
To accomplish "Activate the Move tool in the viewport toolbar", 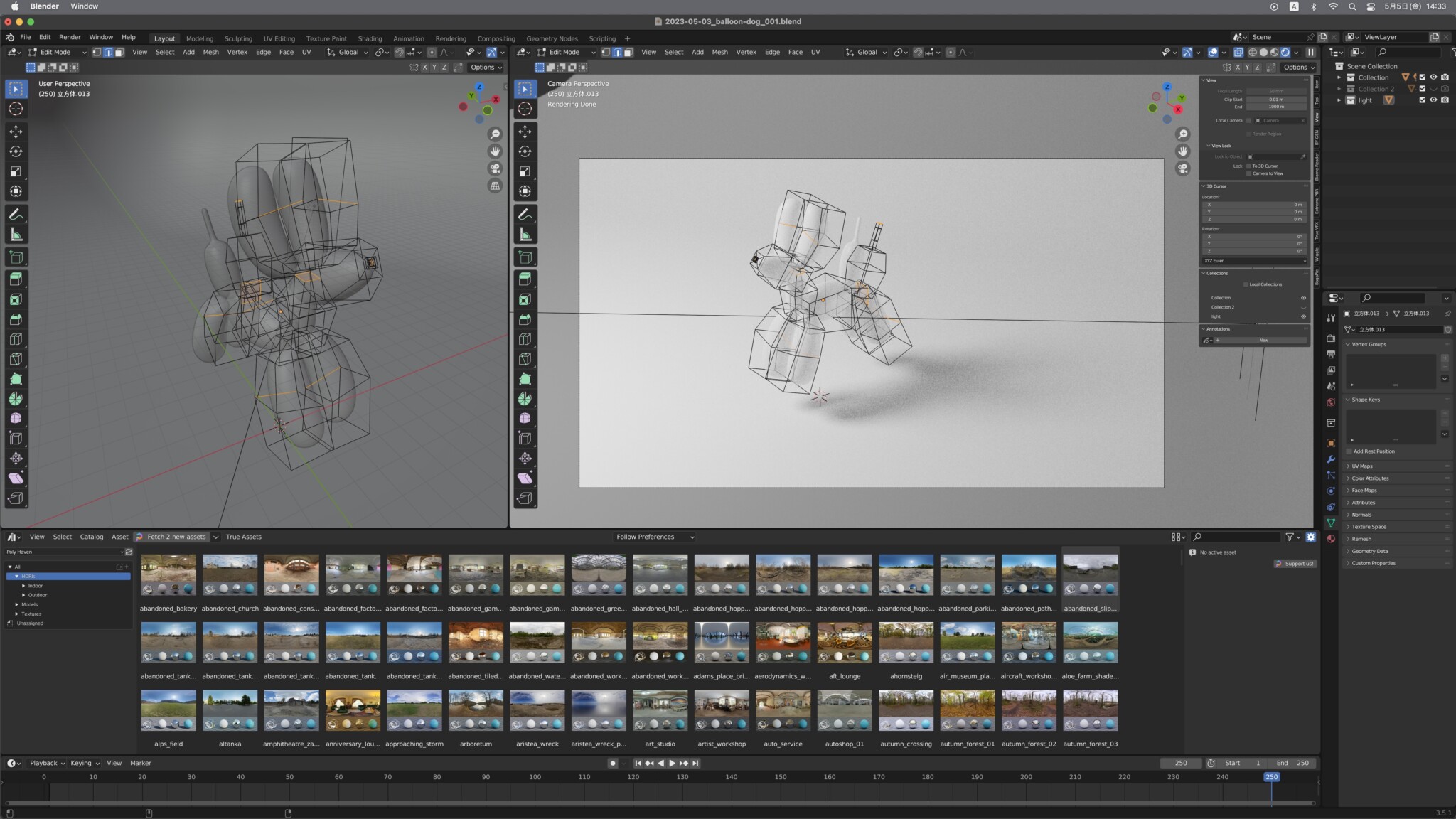I will (x=16, y=132).
